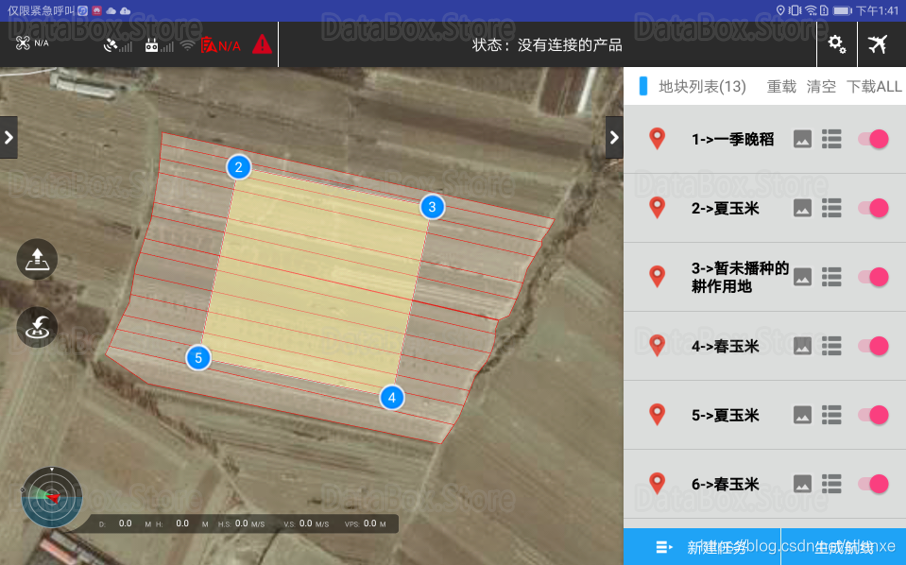906x565 pixels.
Task: Select waypoint marker 2 on map
Action: (x=239, y=168)
